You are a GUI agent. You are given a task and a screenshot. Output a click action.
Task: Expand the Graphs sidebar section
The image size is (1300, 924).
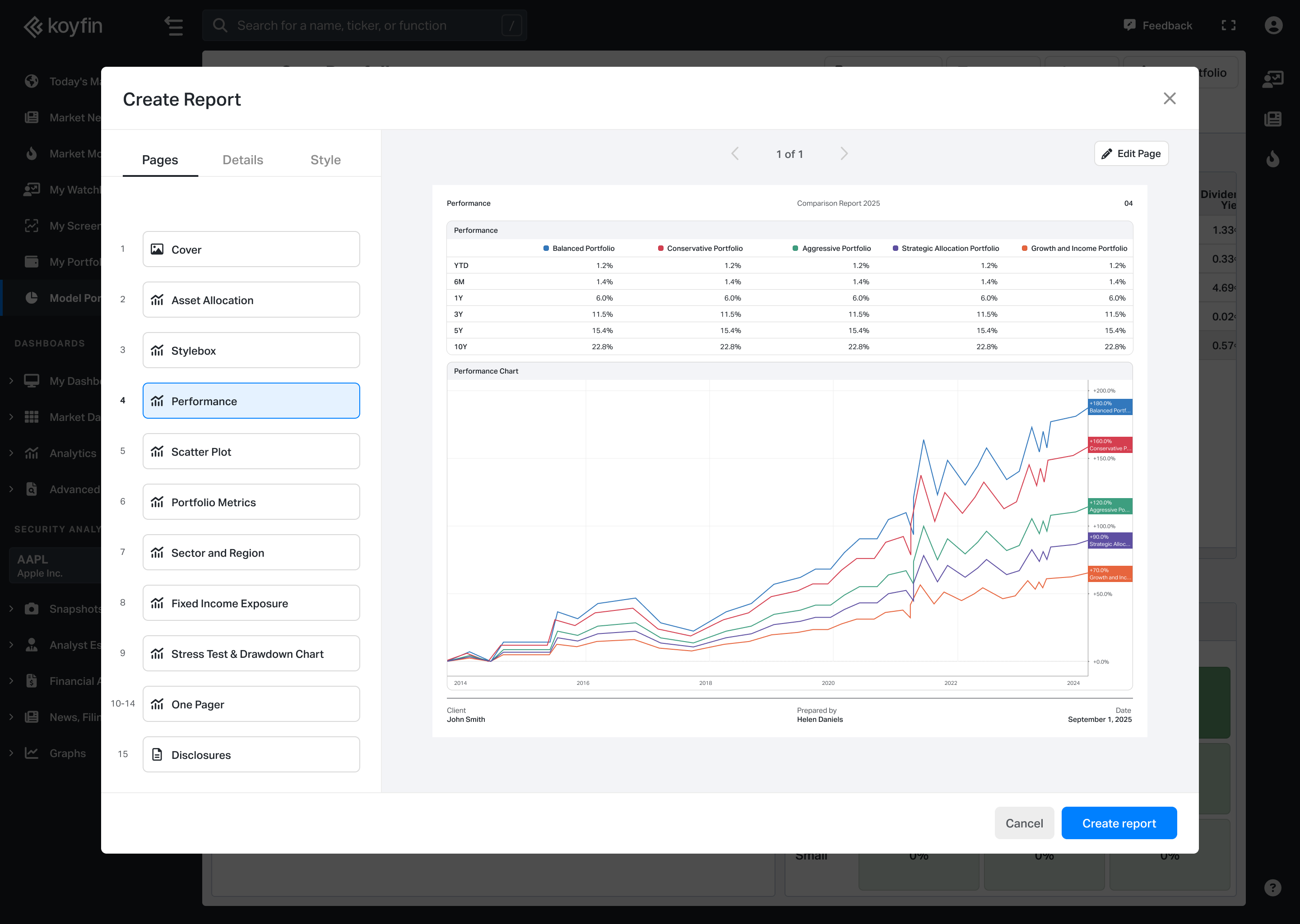click(11, 753)
